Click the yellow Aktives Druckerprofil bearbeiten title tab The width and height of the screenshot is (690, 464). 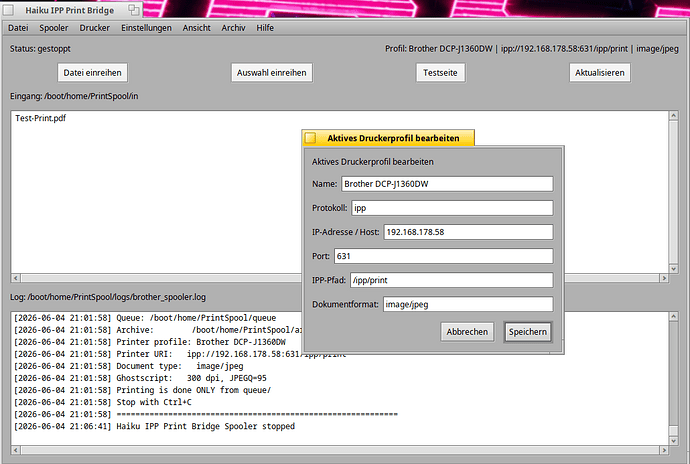(x=393, y=138)
